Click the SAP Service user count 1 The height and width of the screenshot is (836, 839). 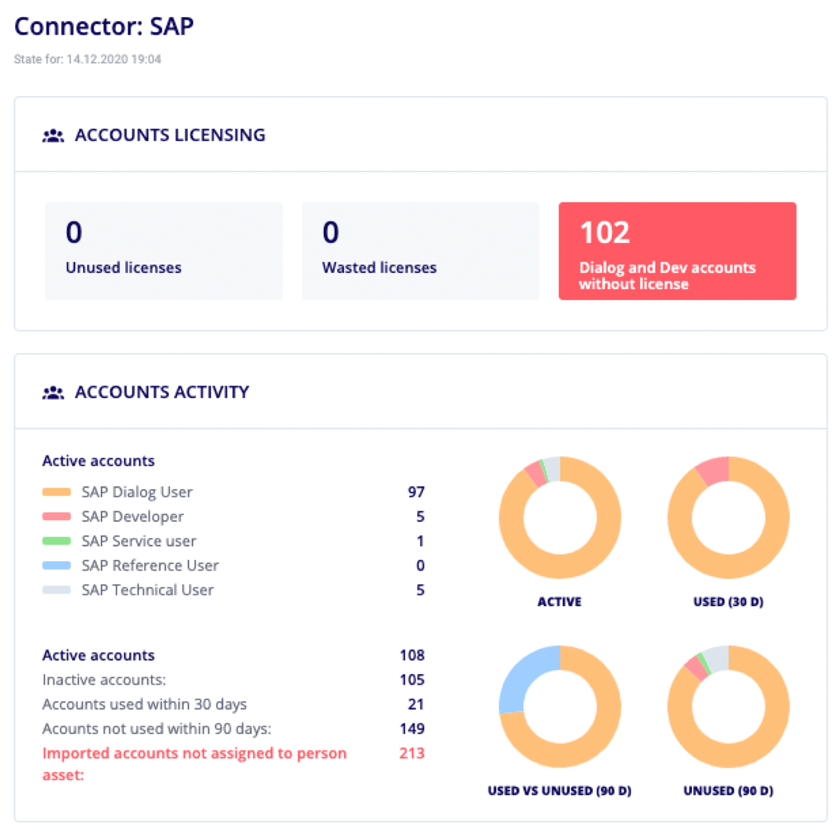click(420, 541)
